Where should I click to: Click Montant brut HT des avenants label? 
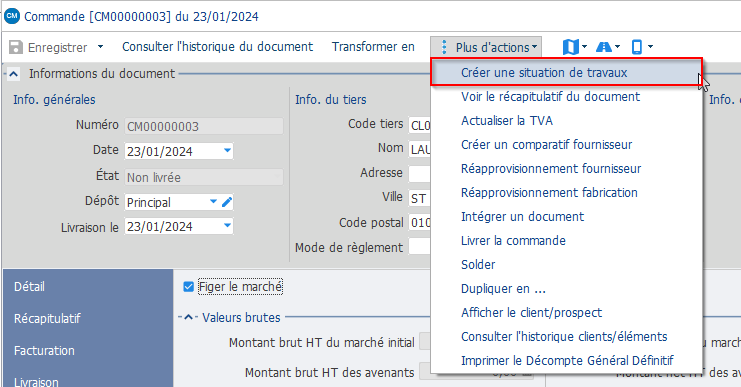[329, 373]
